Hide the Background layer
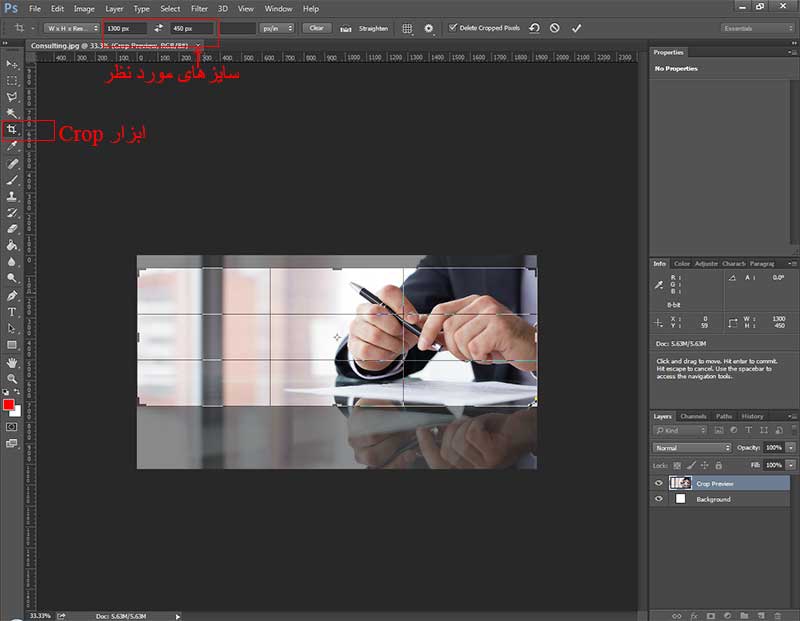Viewport: 800px width, 621px height. click(x=659, y=499)
